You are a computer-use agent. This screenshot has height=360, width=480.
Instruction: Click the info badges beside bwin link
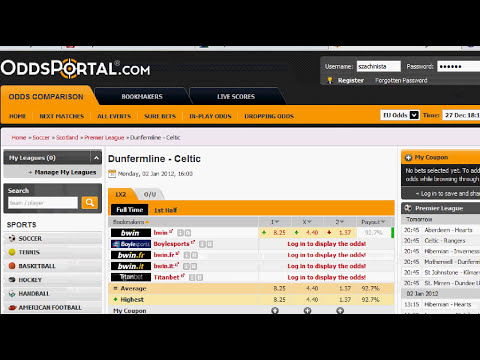coord(184,233)
